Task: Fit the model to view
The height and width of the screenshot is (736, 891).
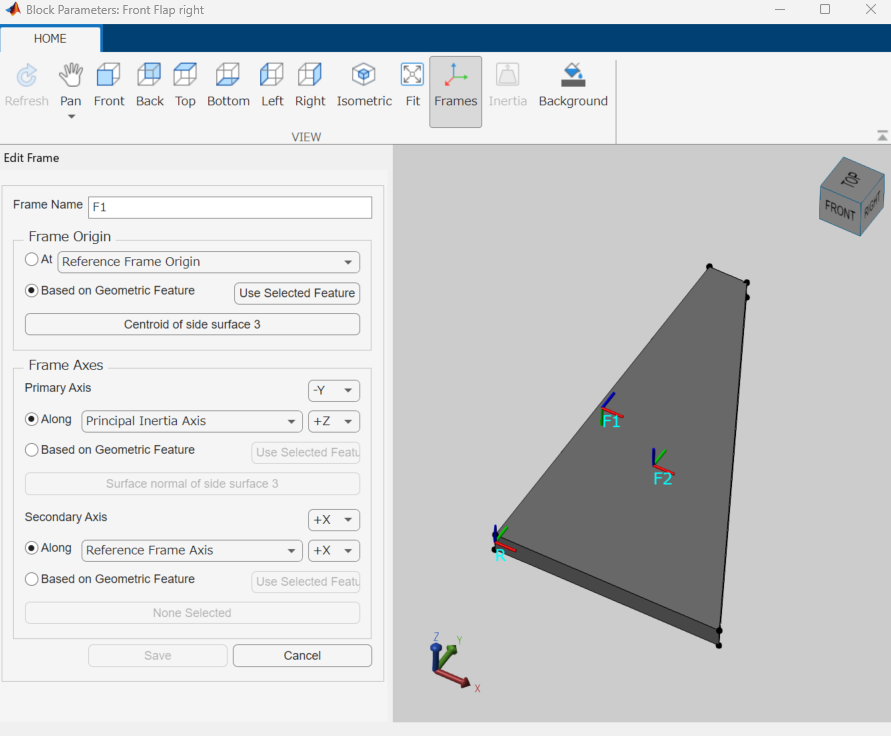Action: point(413,85)
